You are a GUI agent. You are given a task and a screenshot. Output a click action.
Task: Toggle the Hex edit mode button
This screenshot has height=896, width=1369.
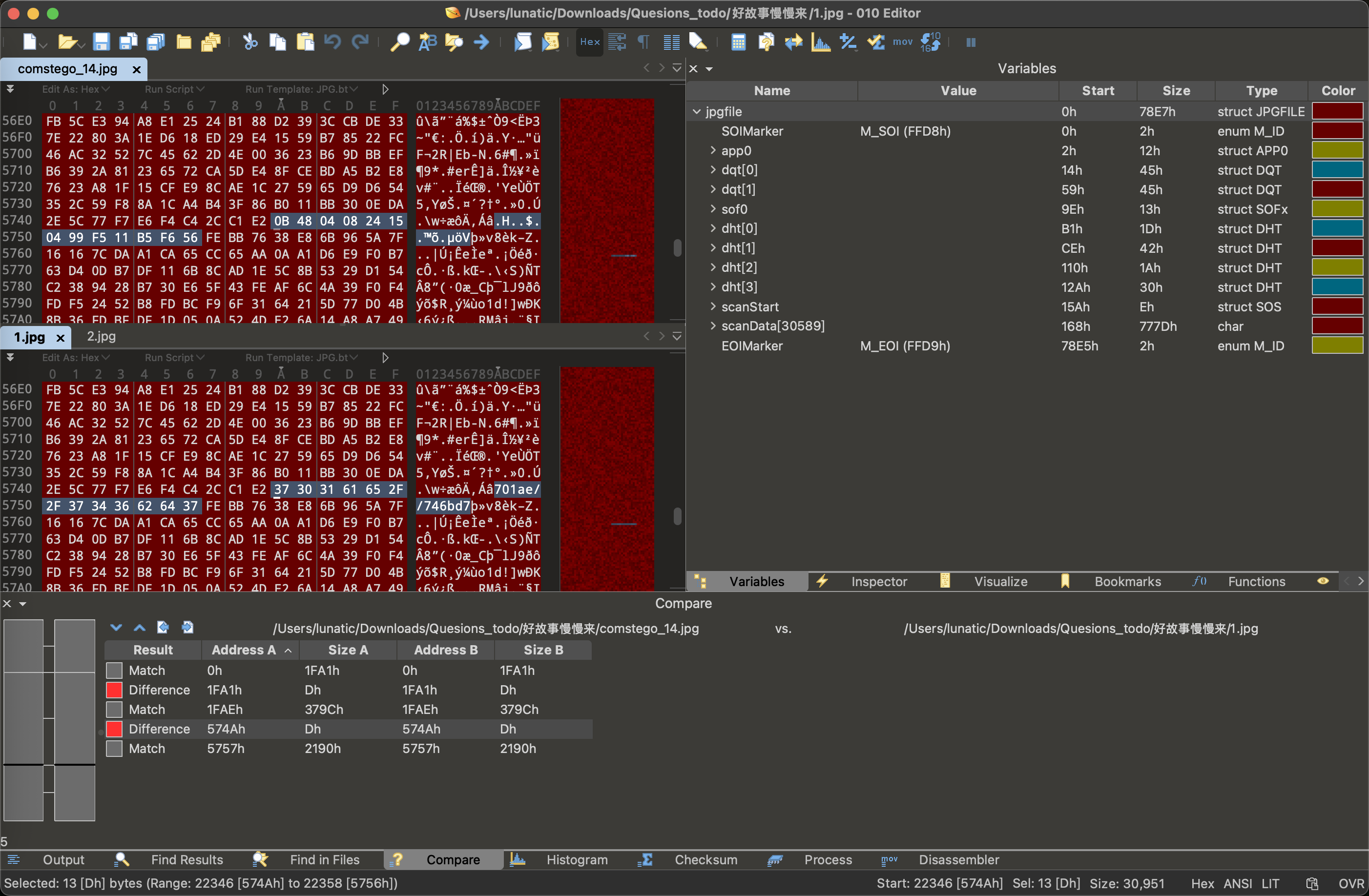coord(590,42)
